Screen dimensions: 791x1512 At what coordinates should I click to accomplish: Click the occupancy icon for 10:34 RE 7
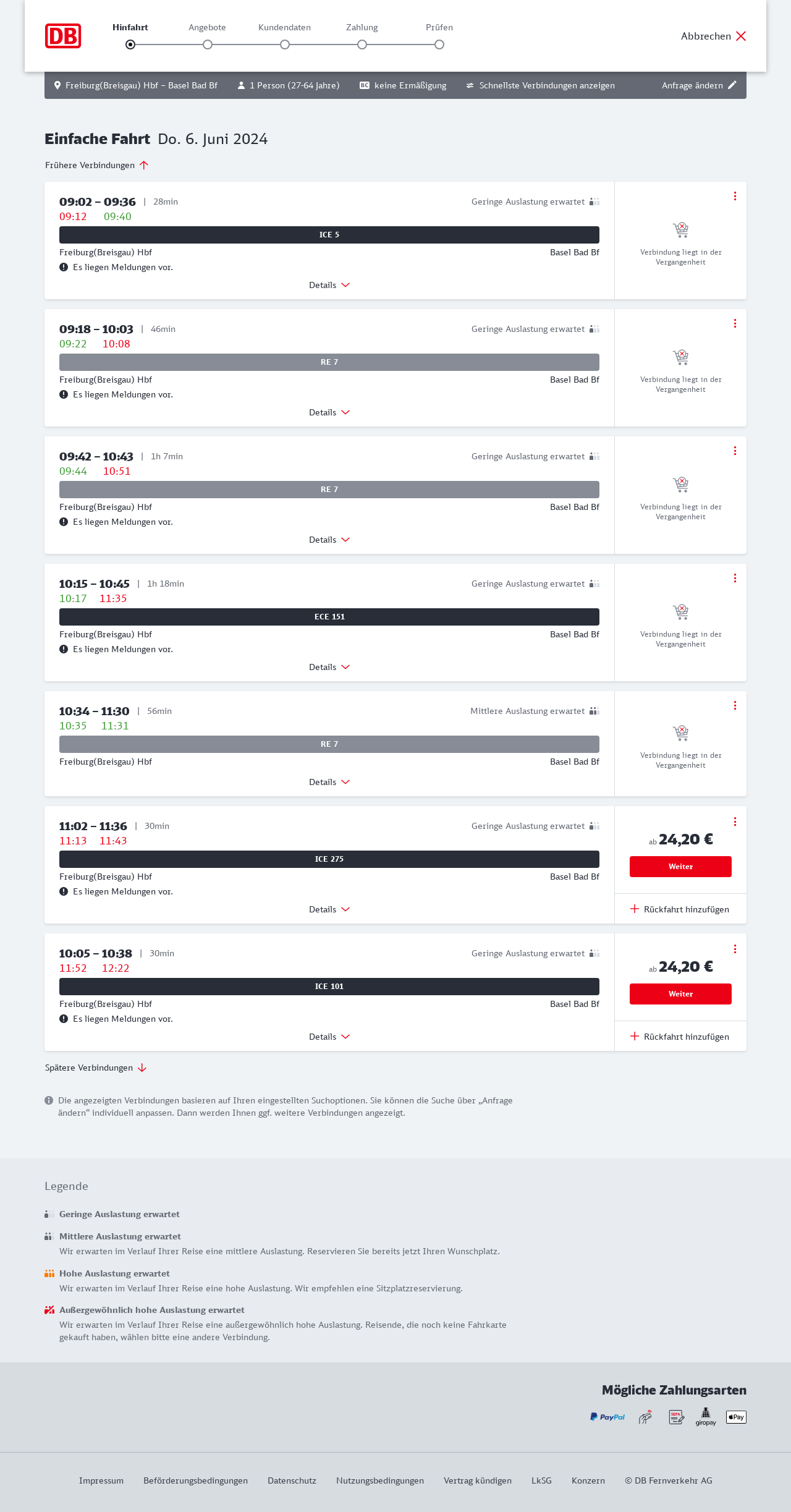[x=594, y=711]
